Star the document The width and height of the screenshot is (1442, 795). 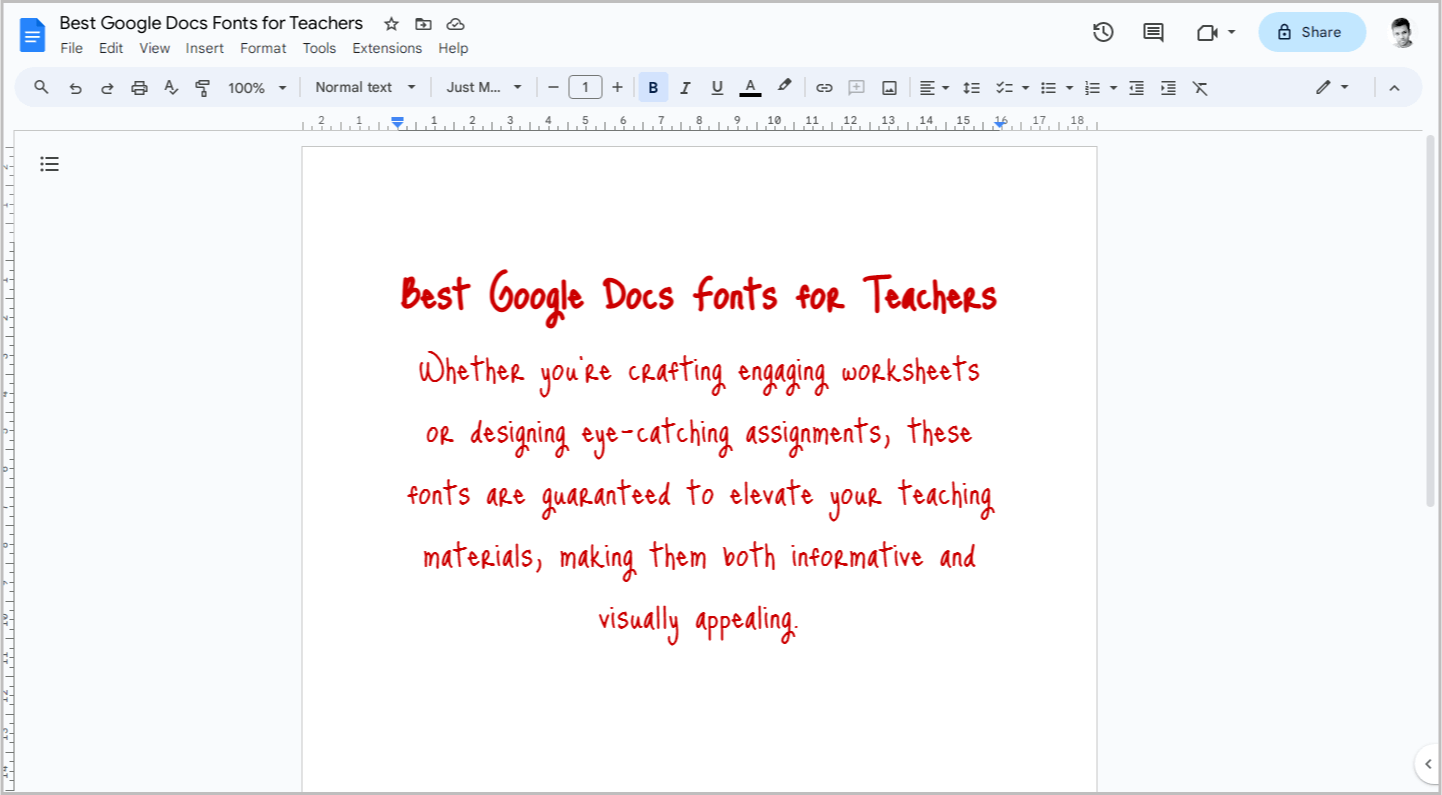point(391,24)
